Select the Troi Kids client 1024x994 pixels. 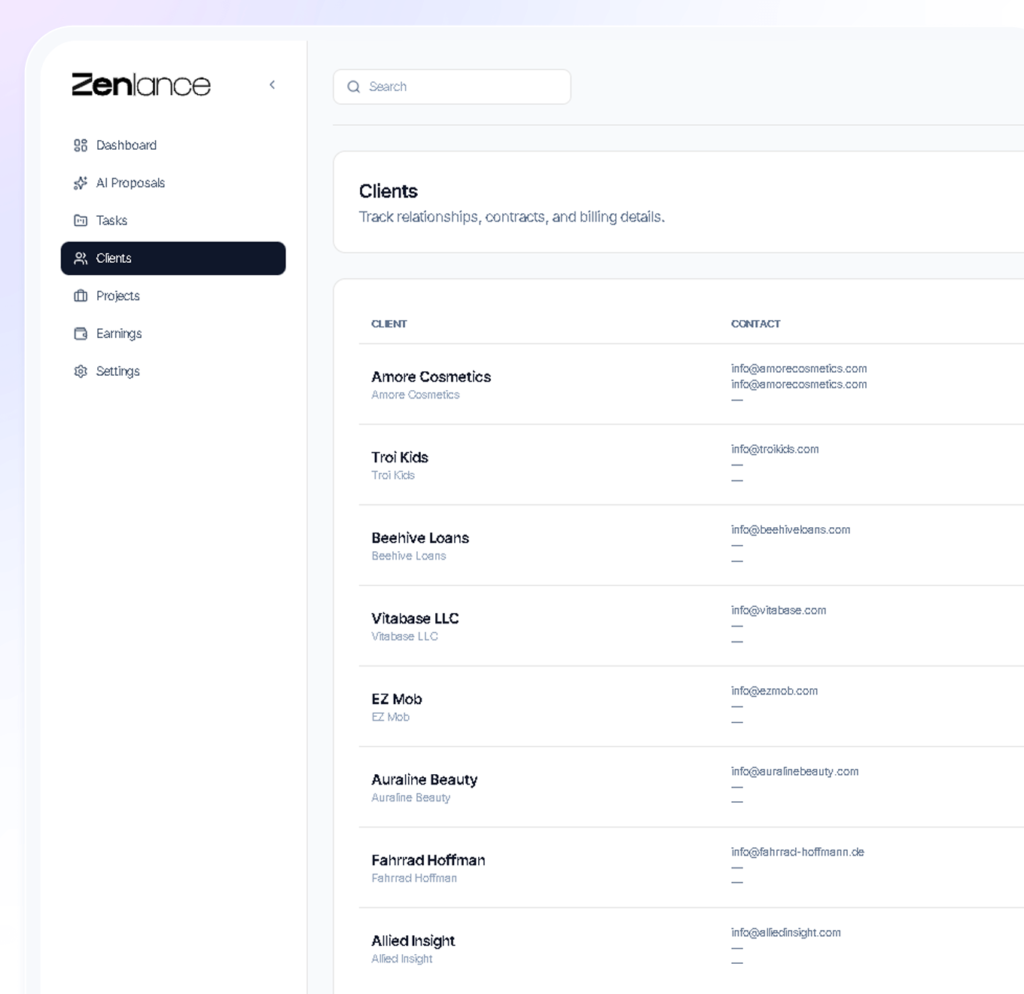point(400,458)
